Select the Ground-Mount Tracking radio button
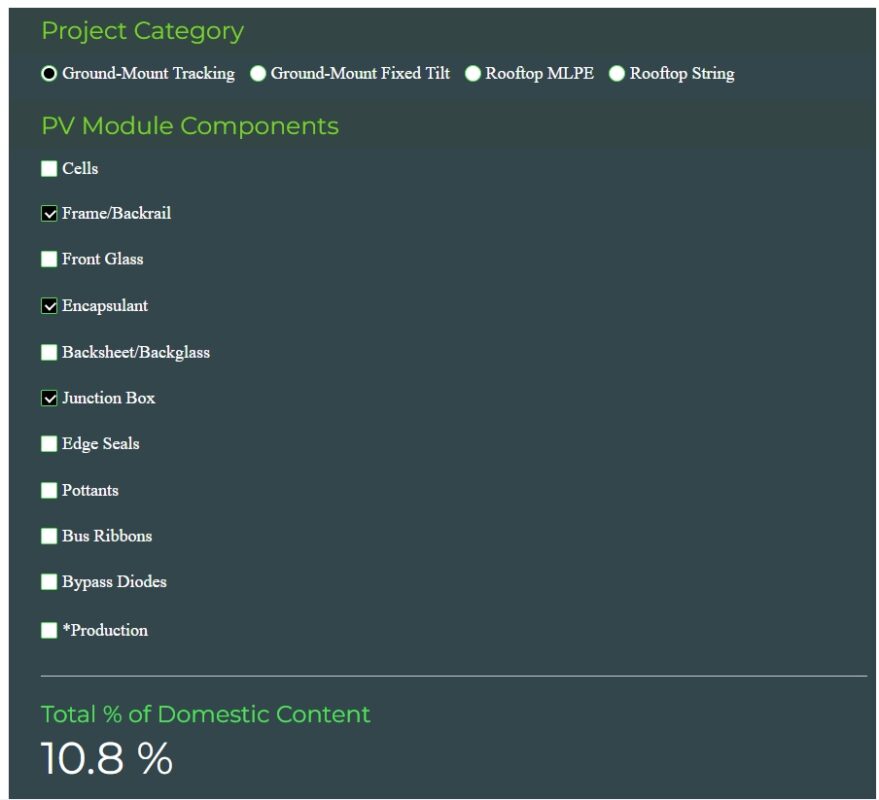 click(47, 73)
